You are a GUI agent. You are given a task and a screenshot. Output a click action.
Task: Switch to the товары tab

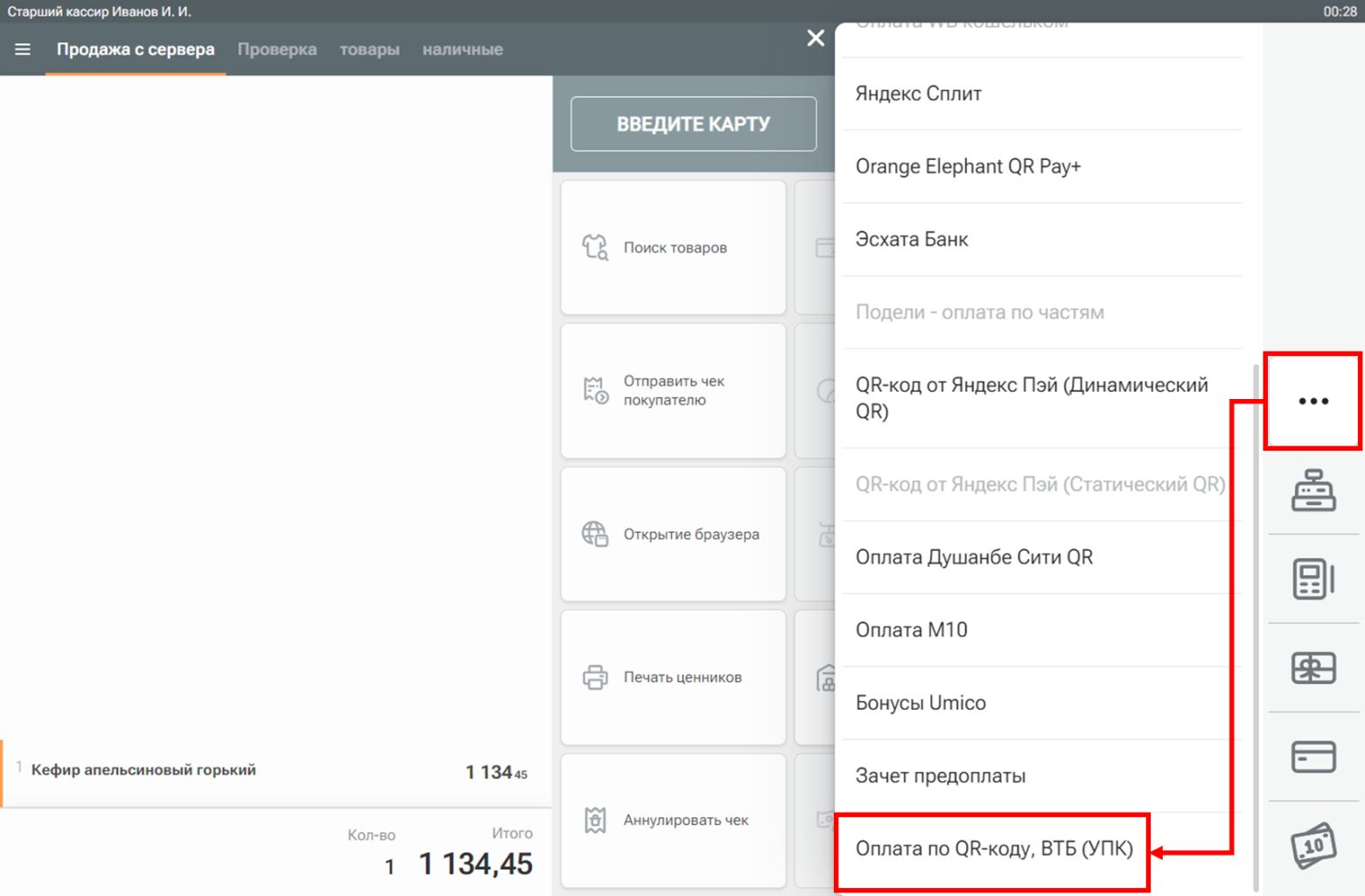point(369,50)
